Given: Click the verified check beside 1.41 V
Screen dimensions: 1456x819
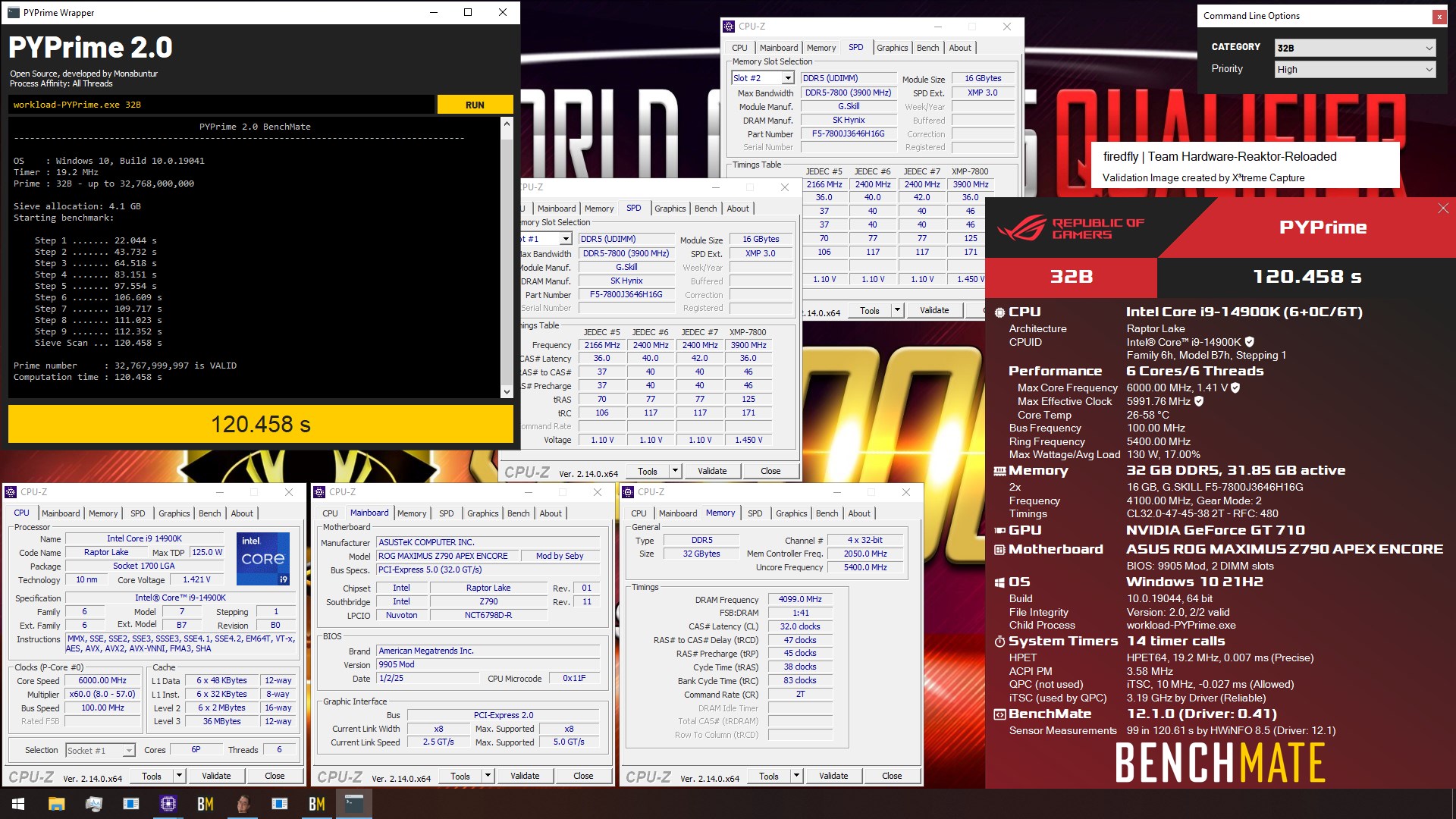Looking at the screenshot, I should point(1235,388).
